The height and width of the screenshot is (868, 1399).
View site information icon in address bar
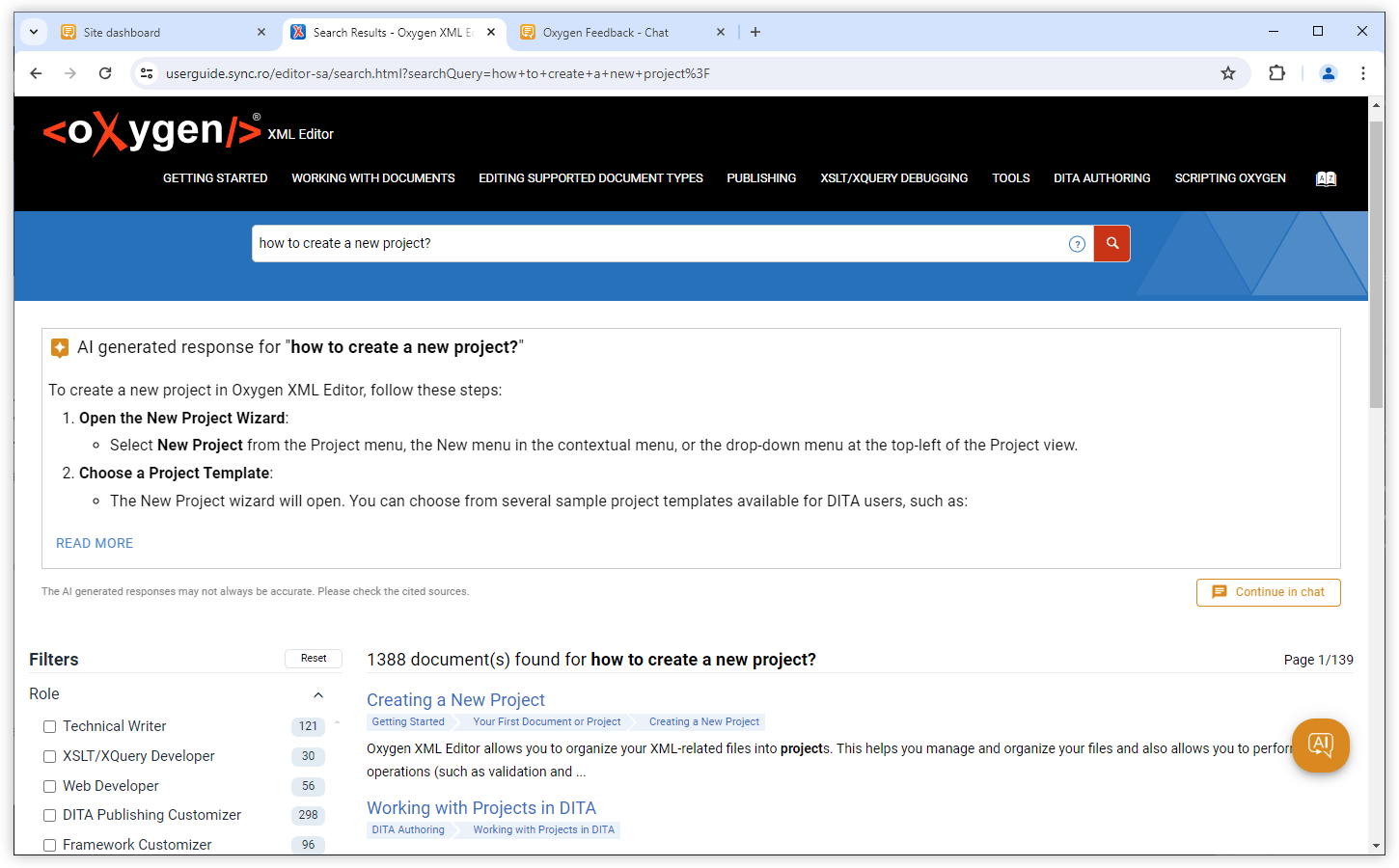tap(147, 73)
